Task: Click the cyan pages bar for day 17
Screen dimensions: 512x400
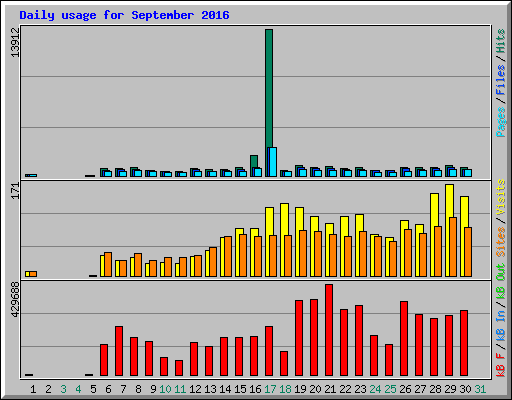Action: click(272, 162)
